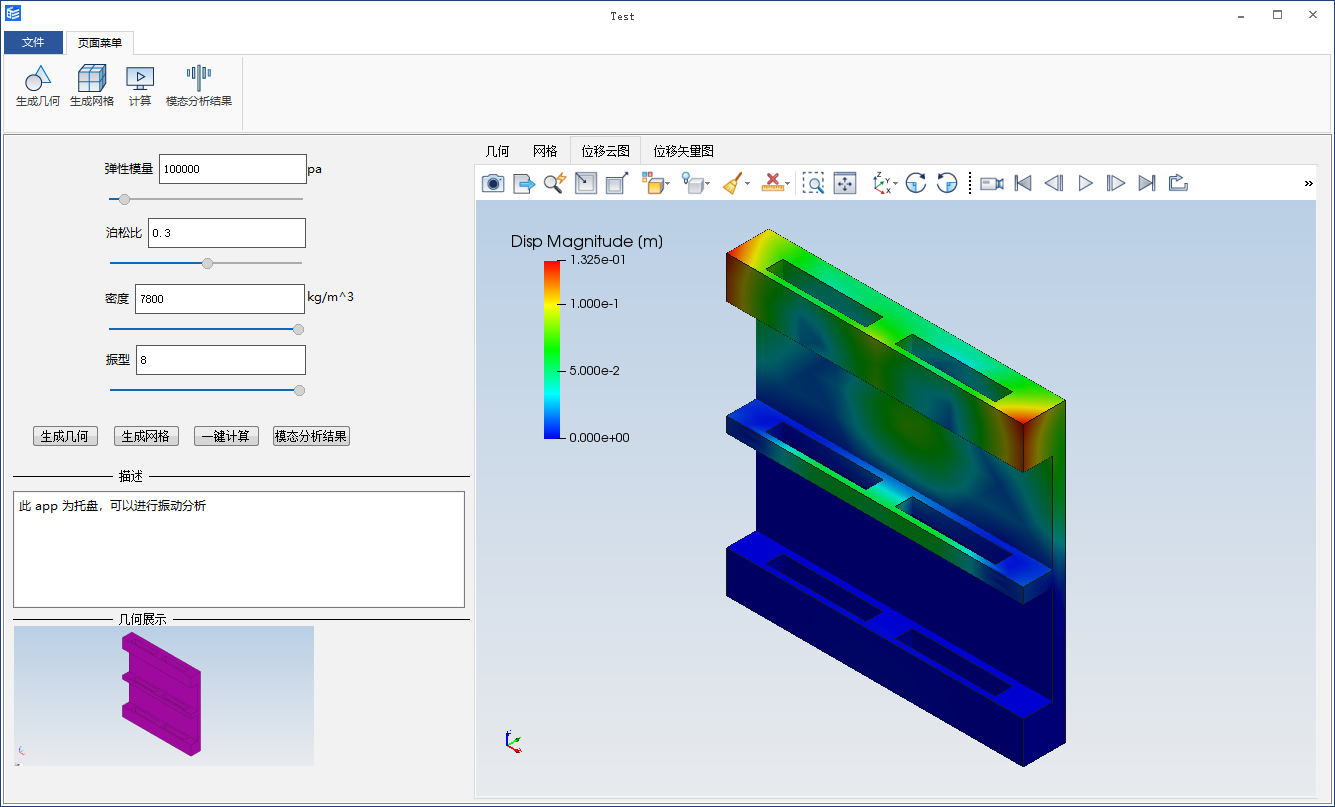Switch to the 位移云图 tab
The width and height of the screenshot is (1335, 807).
pyautogui.click(x=605, y=151)
